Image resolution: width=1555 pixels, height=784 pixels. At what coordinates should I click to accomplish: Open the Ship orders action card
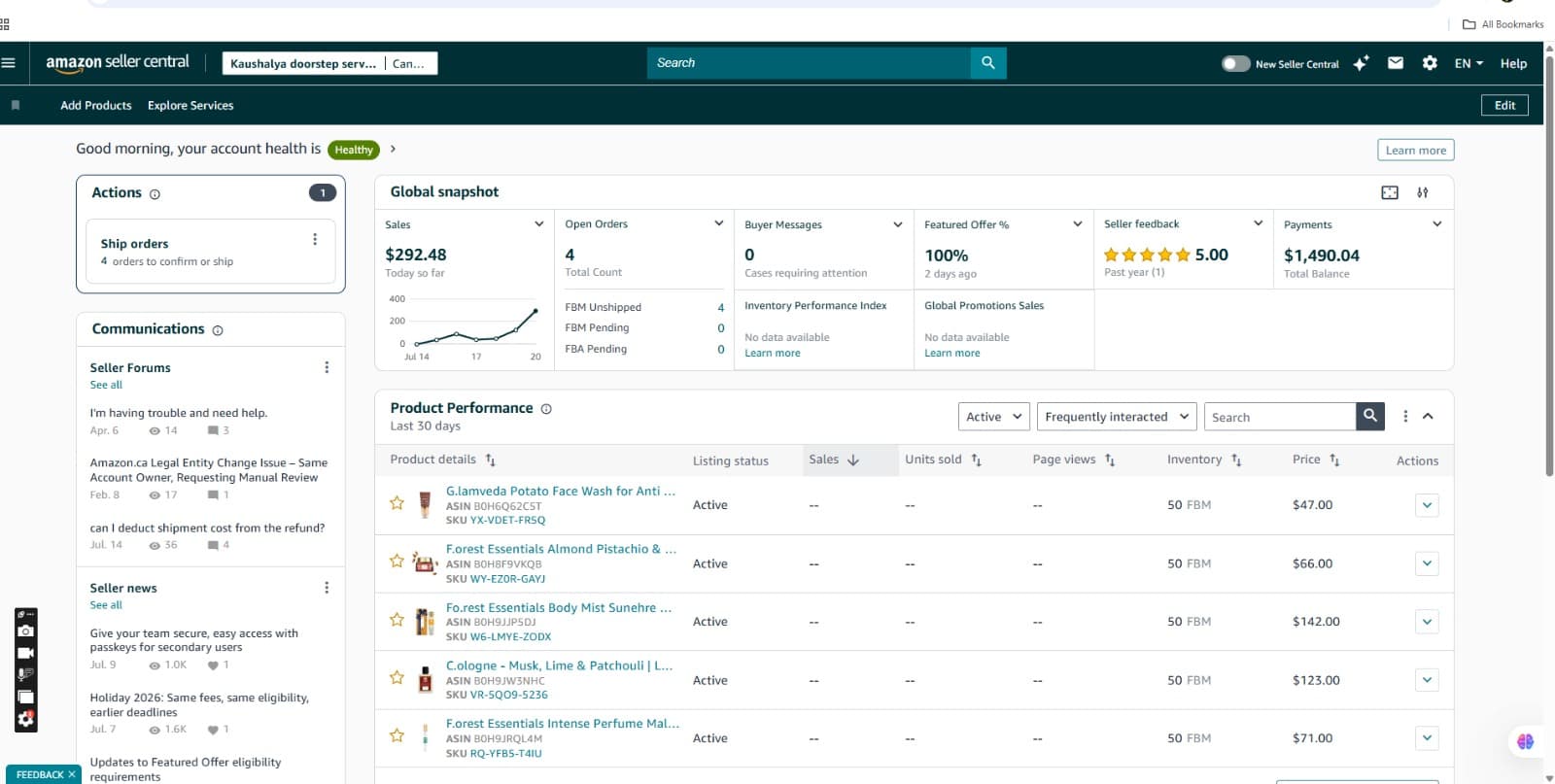tap(211, 252)
